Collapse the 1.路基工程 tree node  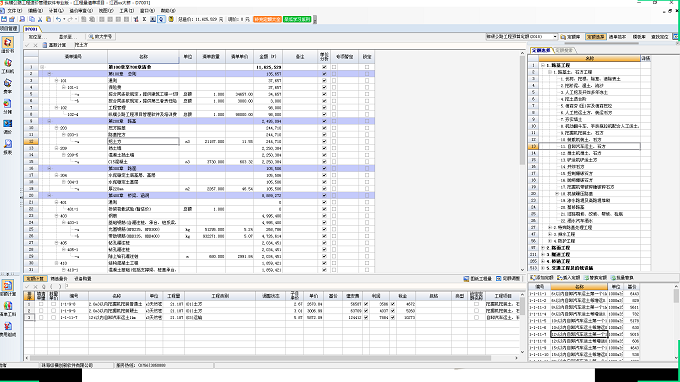point(543,65)
